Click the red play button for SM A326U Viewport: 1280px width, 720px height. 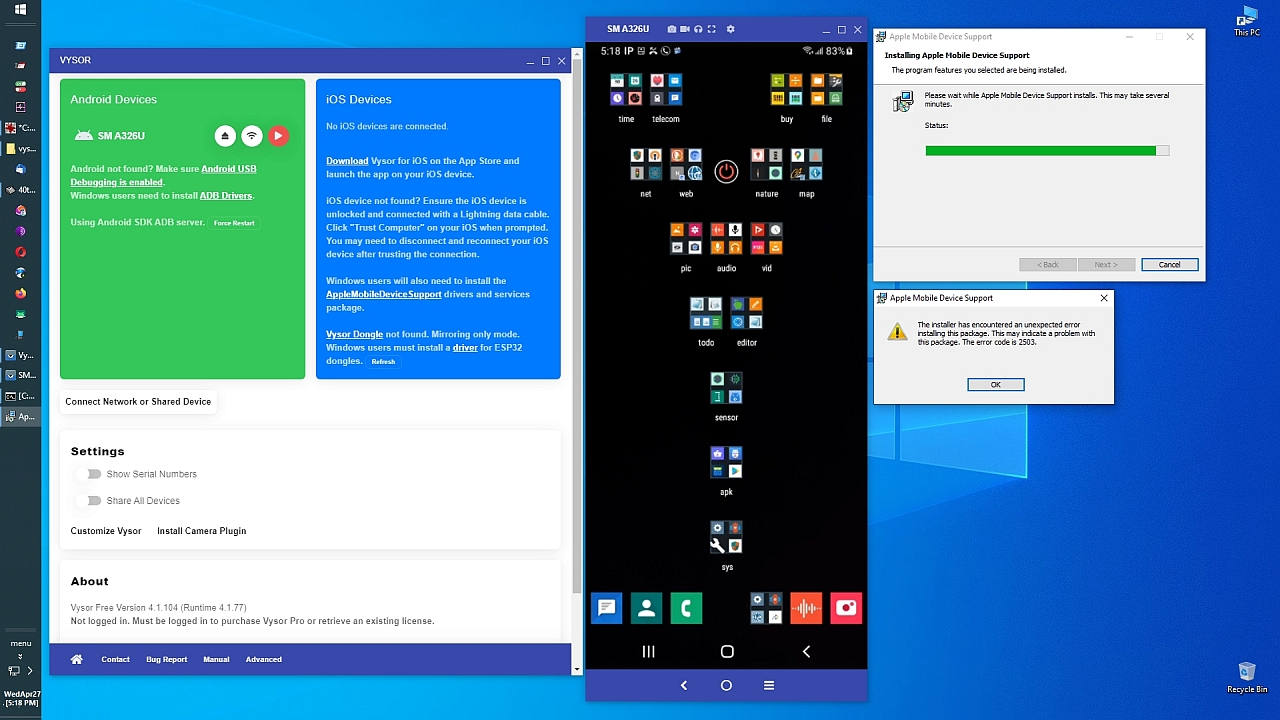pyautogui.click(x=278, y=136)
